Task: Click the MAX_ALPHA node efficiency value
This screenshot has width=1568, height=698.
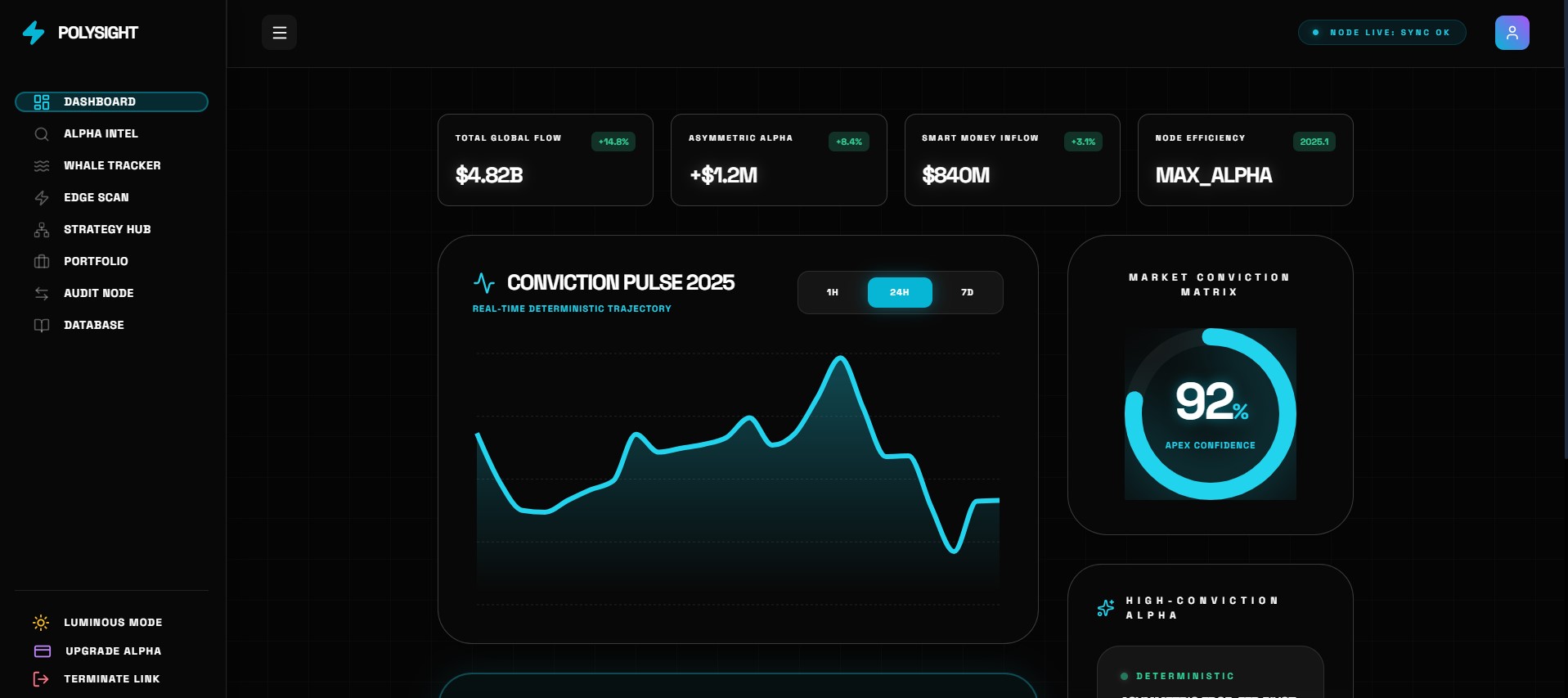Action: (1214, 175)
